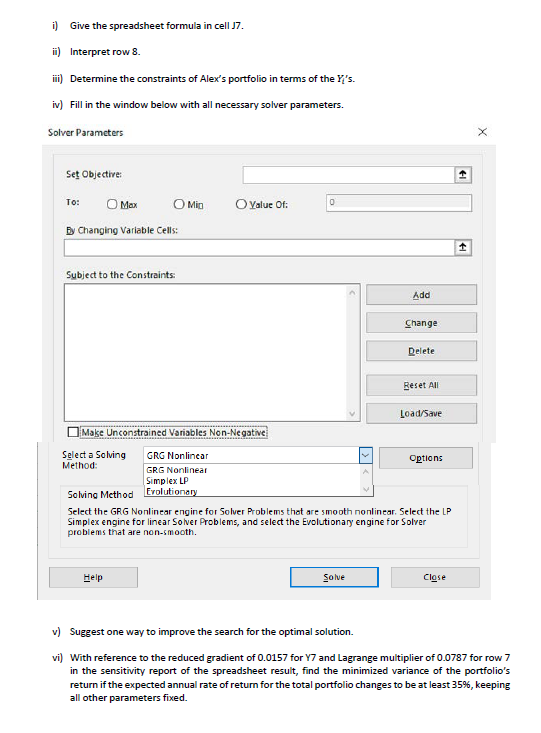Screen dimensions: 541x733
Task: Open the Select a Solving Method dropdown arrow
Action: click(x=366, y=455)
